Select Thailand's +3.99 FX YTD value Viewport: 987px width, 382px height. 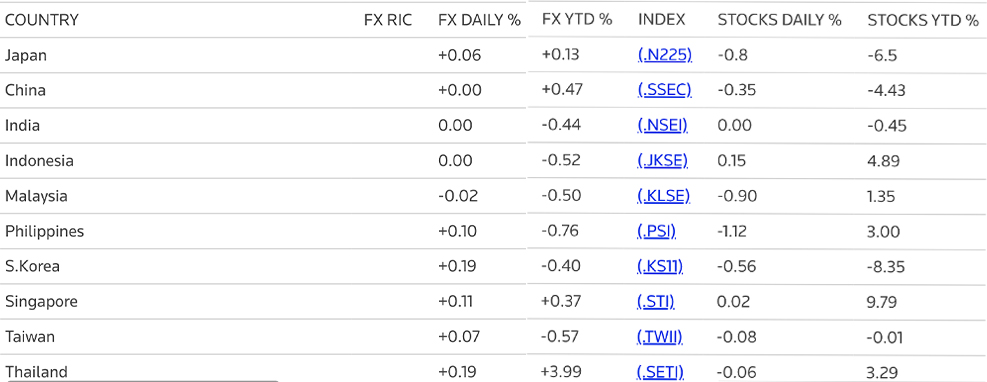click(x=560, y=371)
